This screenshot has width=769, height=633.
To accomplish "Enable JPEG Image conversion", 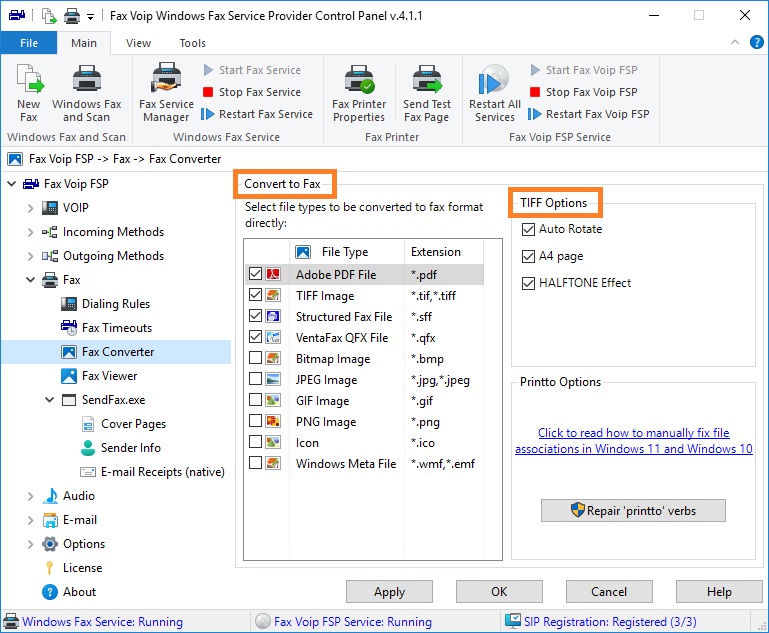I will point(255,379).
